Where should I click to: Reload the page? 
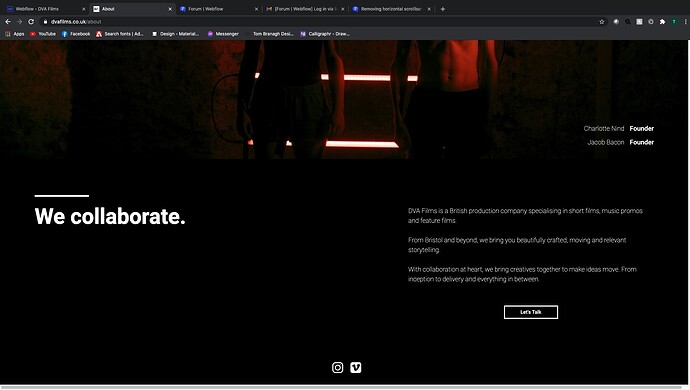[x=31, y=22]
